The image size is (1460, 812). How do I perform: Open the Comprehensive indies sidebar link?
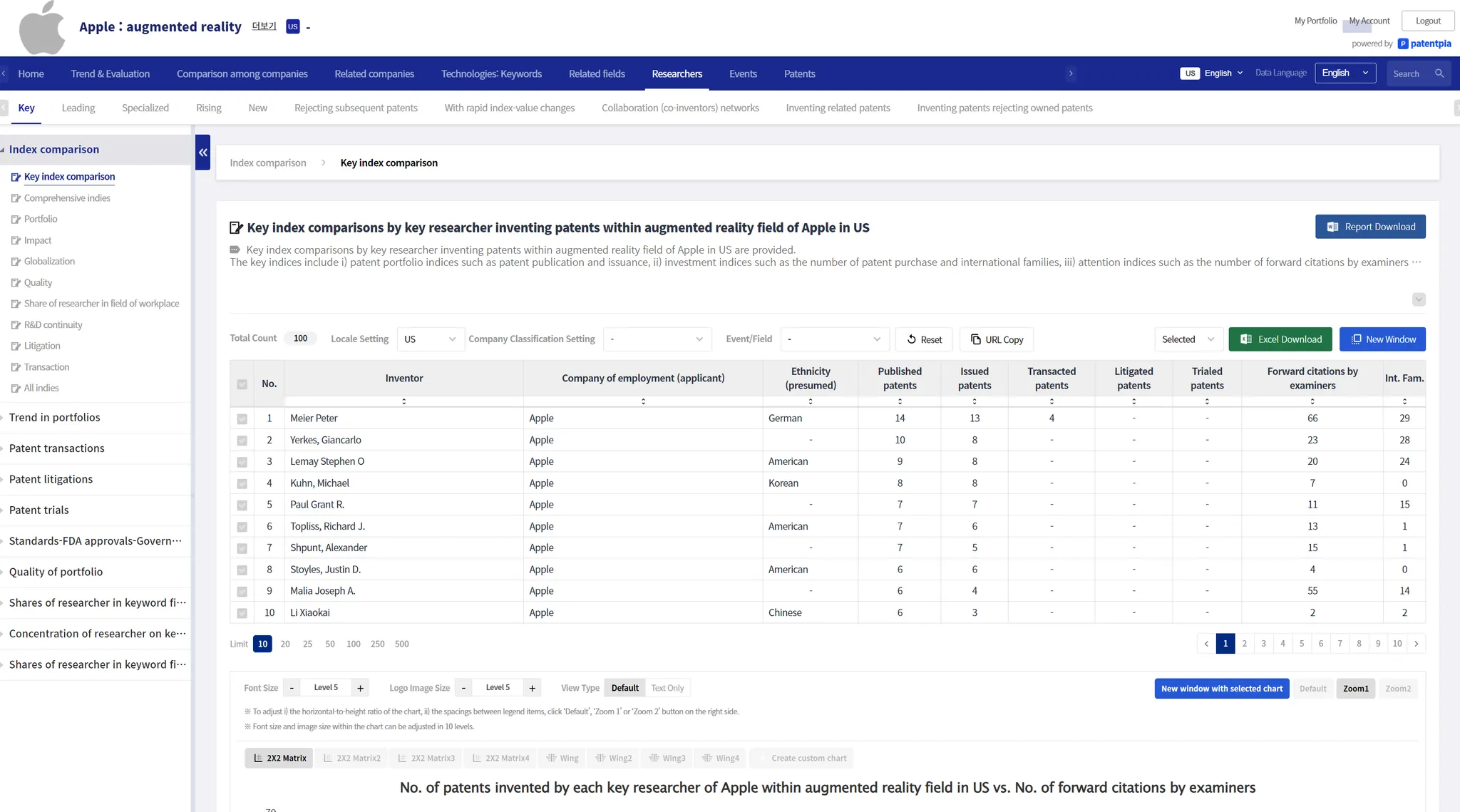67,198
